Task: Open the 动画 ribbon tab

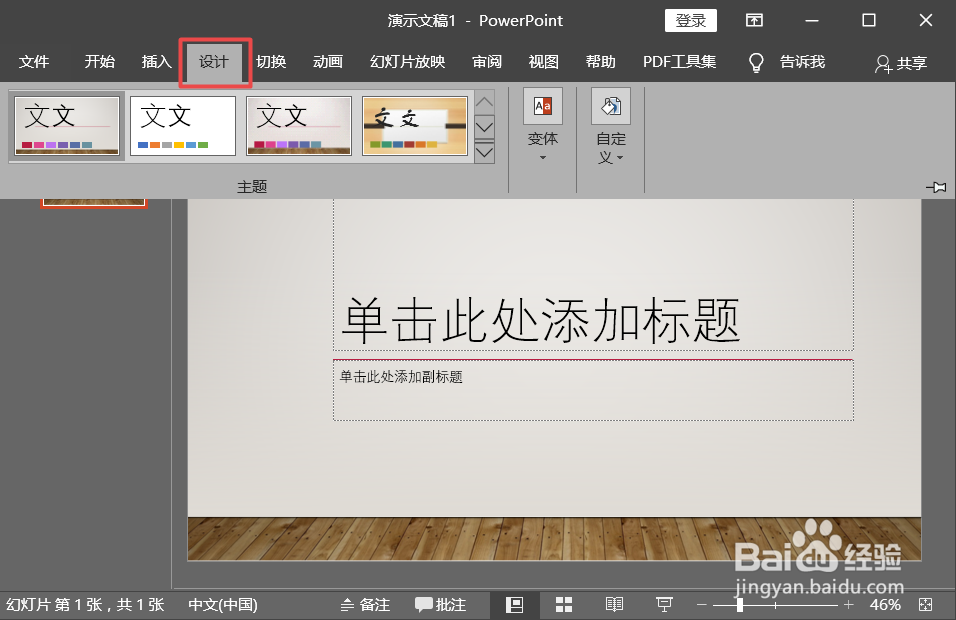Action: (x=328, y=62)
